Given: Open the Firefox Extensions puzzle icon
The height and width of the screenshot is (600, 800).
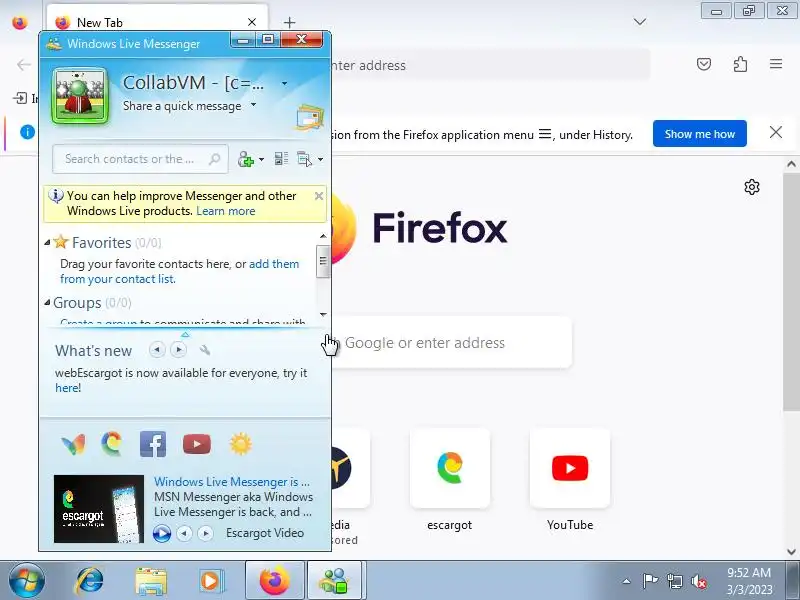Looking at the screenshot, I should click(740, 64).
